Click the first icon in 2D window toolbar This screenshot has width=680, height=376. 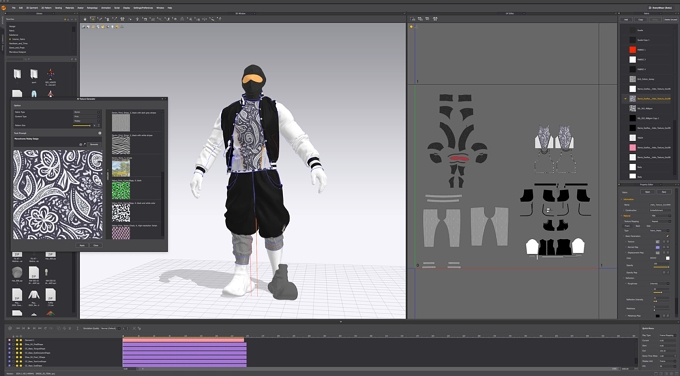(413, 19)
